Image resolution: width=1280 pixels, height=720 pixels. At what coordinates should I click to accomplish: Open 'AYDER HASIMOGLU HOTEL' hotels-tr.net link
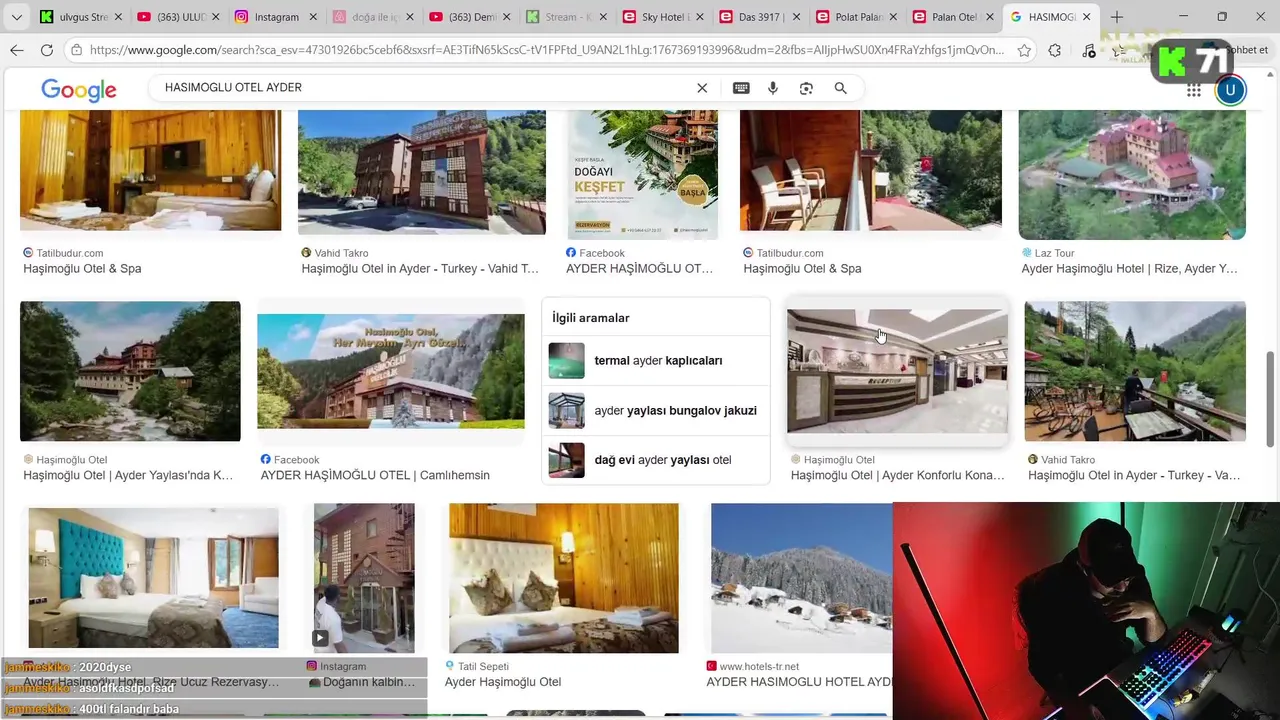(x=799, y=682)
